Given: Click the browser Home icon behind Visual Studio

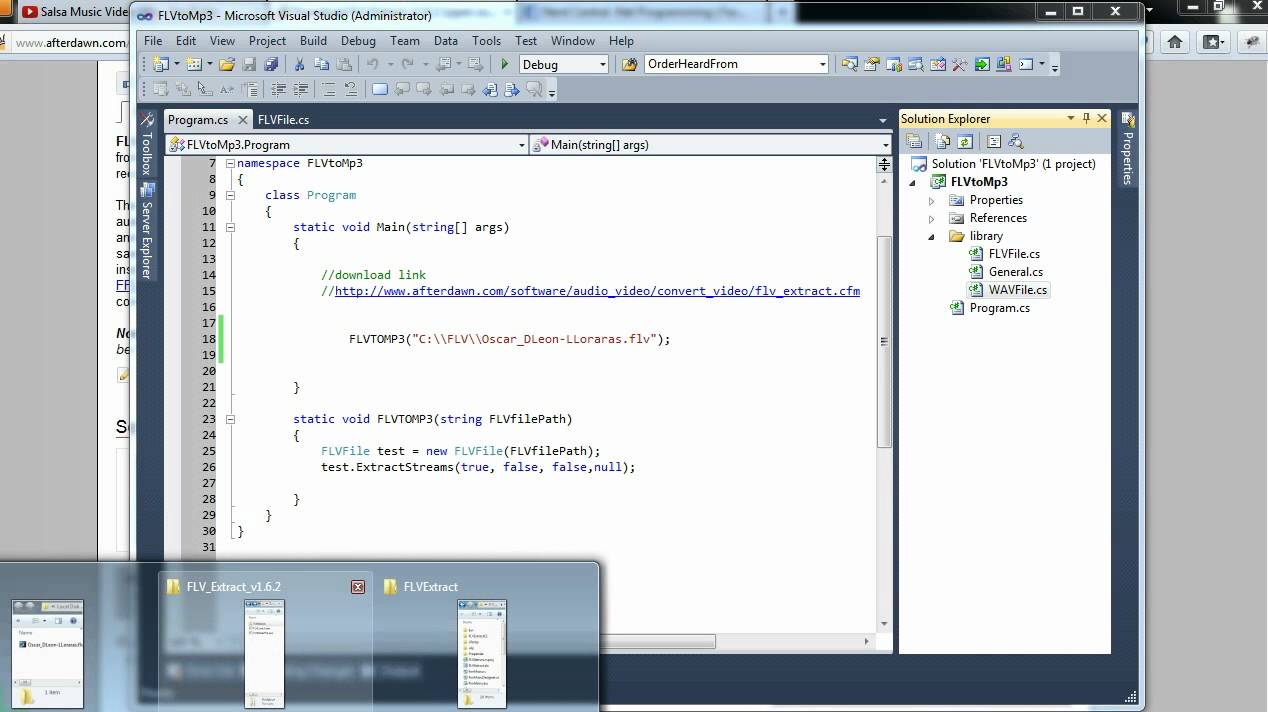Looking at the screenshot, I should [x=1175, y=42].
